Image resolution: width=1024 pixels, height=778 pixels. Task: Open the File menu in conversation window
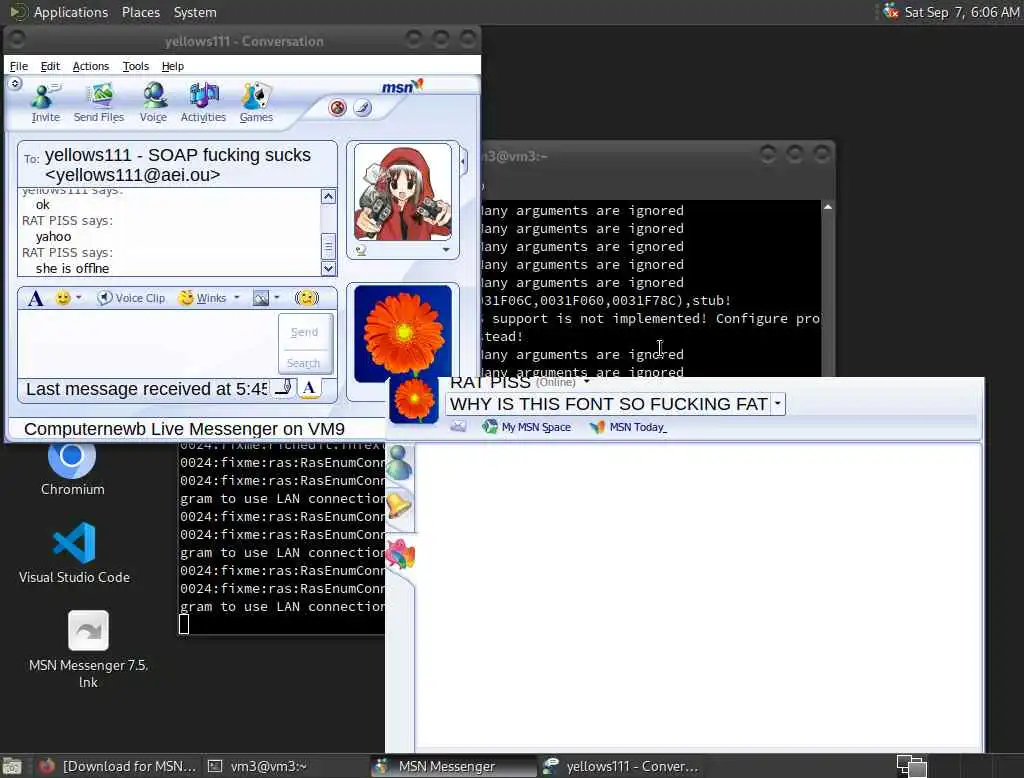click(18, 66)
